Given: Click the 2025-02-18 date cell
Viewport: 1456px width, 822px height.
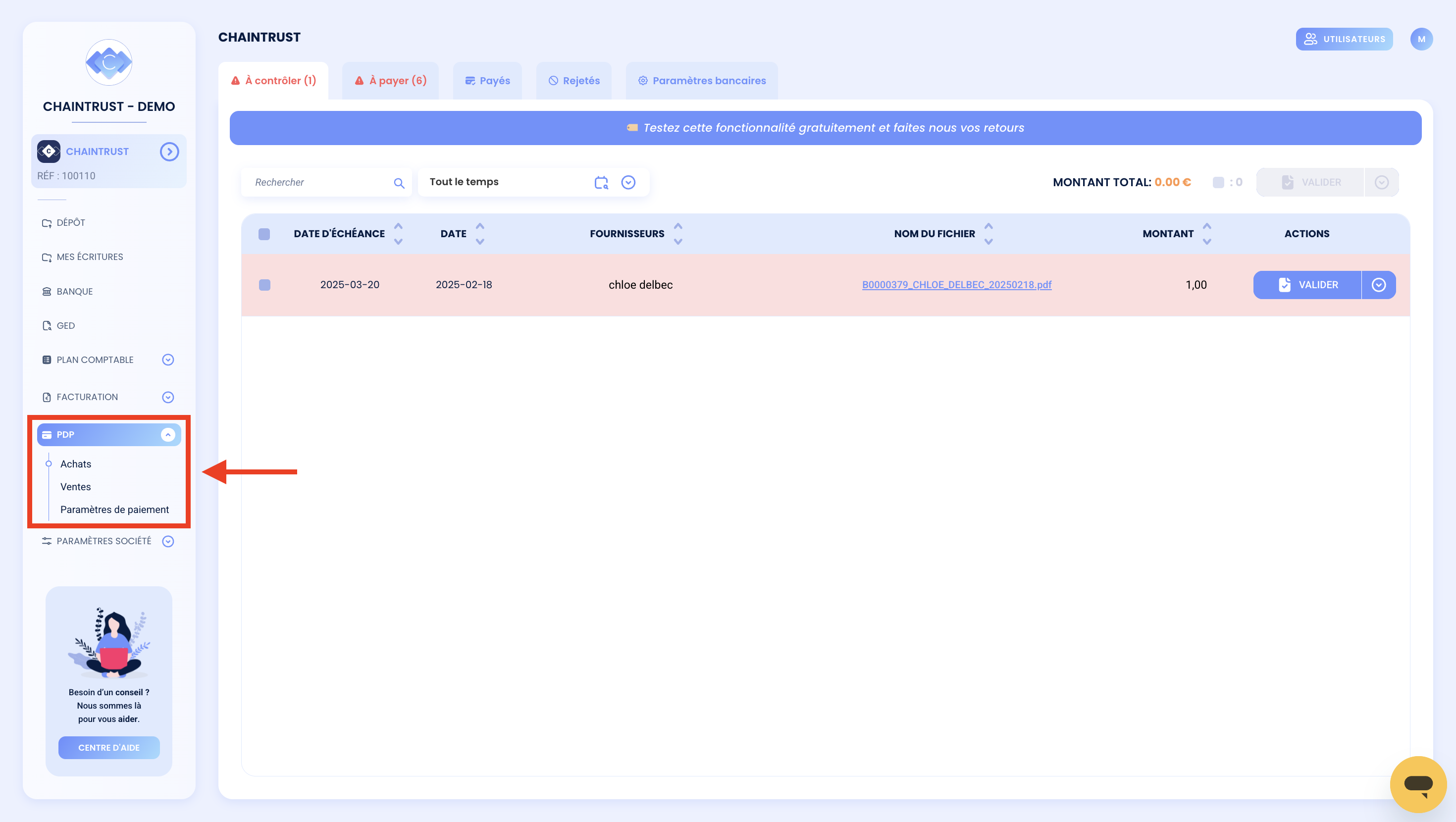Looking at the screenshot, I should pos(464,285).
